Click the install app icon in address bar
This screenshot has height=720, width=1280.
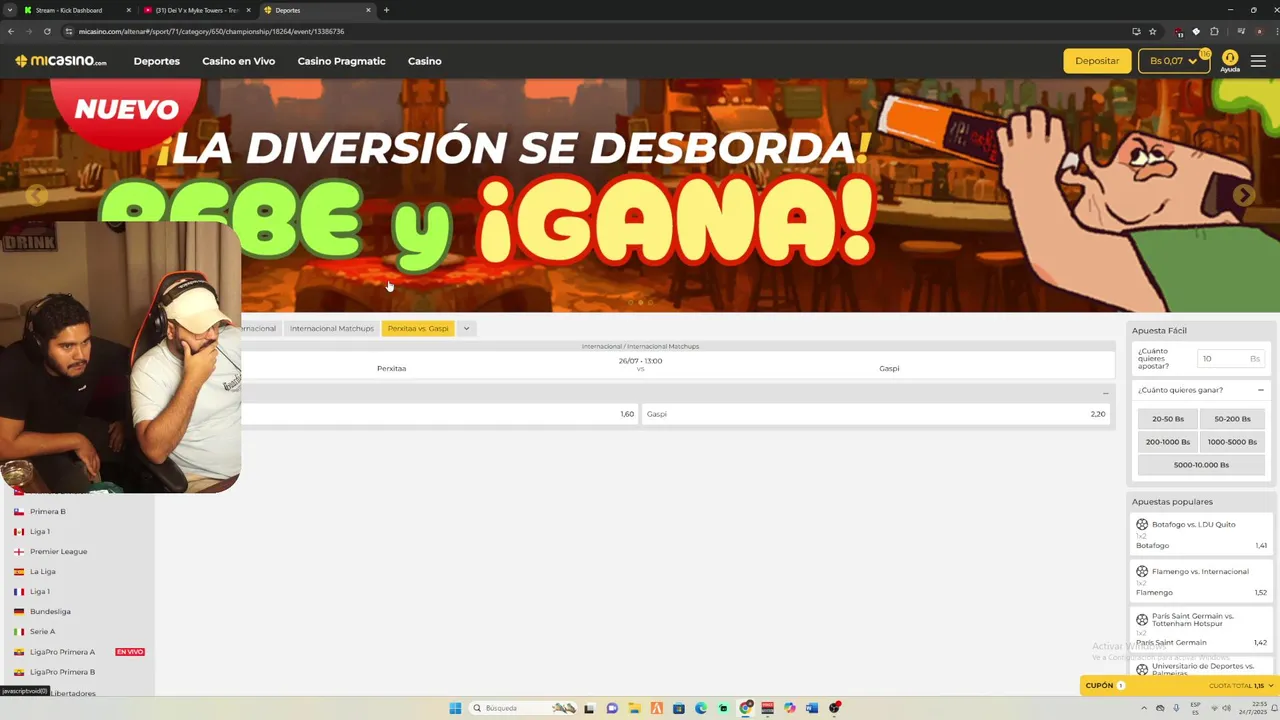coord(1136,31)
